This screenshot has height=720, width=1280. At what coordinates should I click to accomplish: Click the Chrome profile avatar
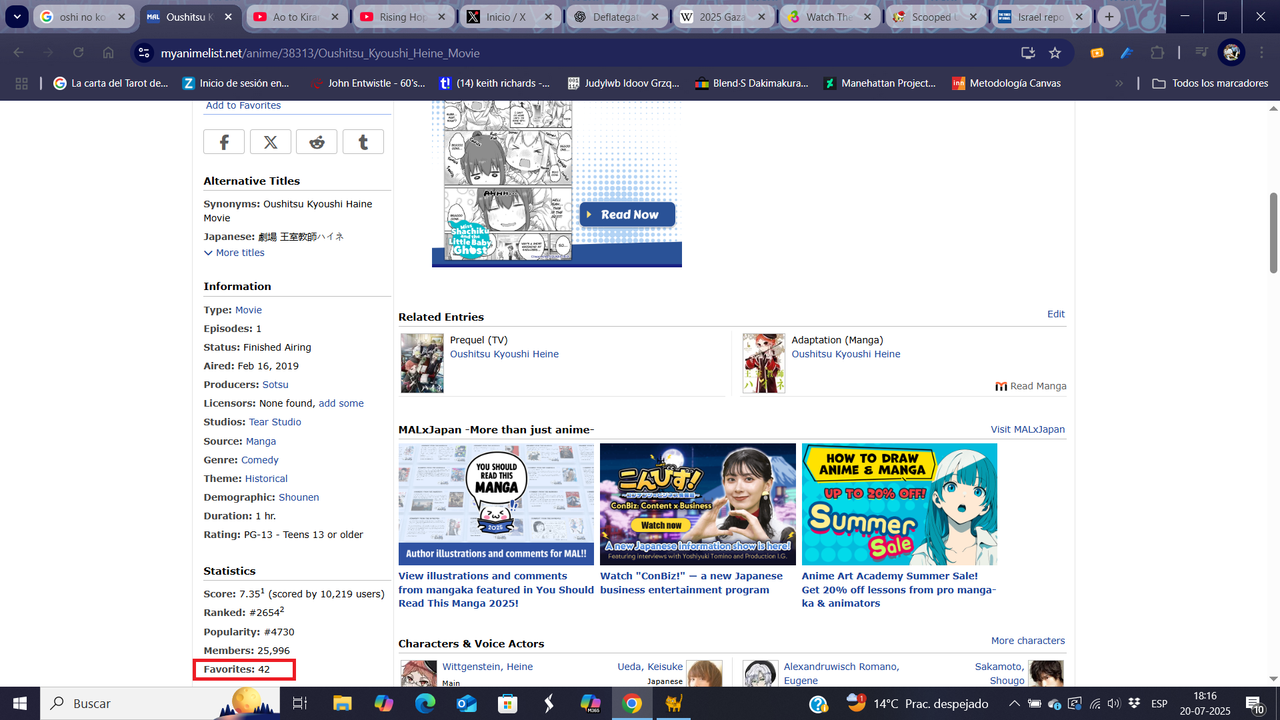click(1229, 53)
